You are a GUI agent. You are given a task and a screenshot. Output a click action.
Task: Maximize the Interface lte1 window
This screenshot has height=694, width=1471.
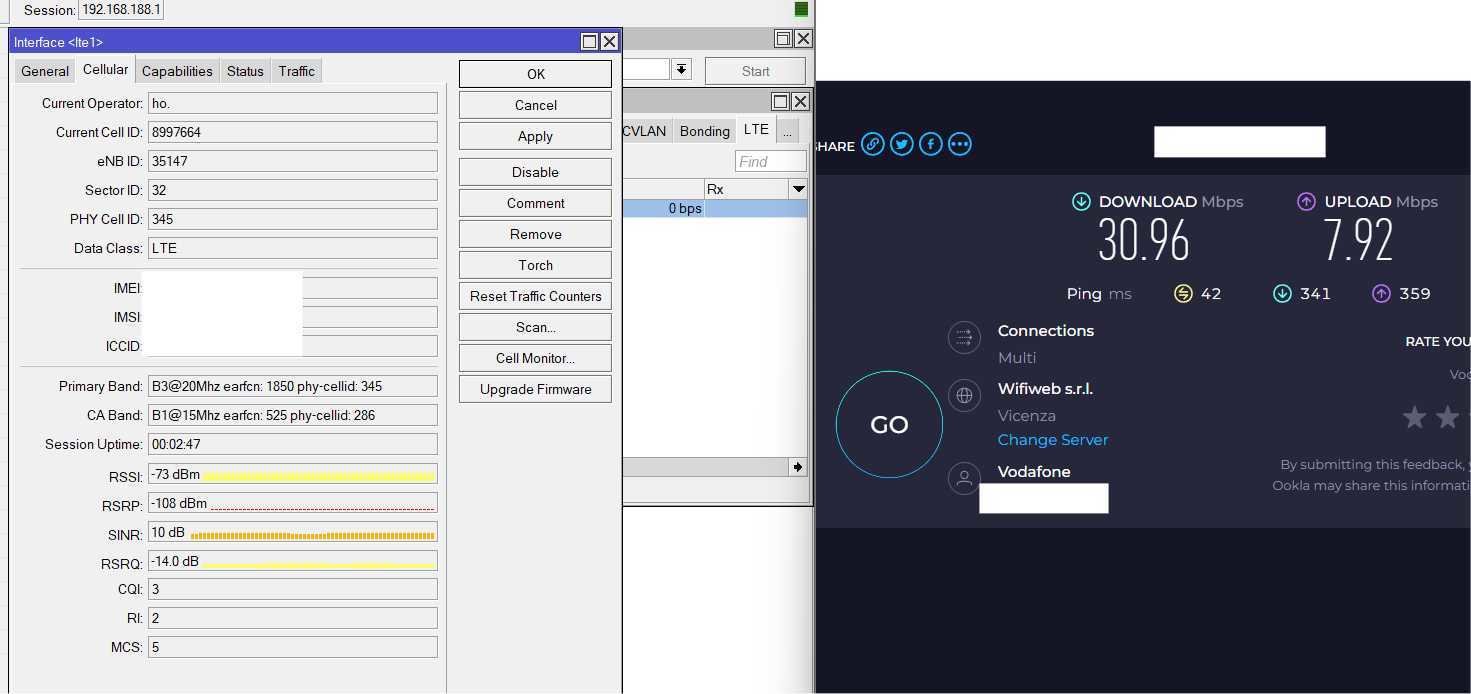tap(590, 41)
